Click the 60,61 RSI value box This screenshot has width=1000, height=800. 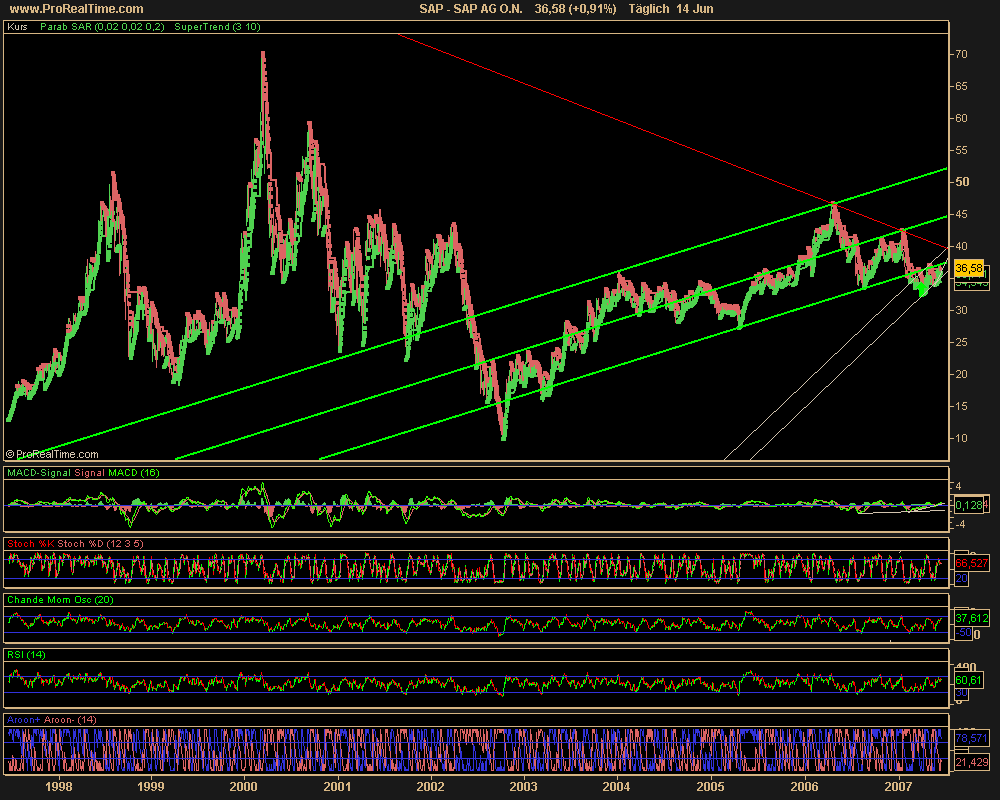pyautogui.click(x=970, y=680)
